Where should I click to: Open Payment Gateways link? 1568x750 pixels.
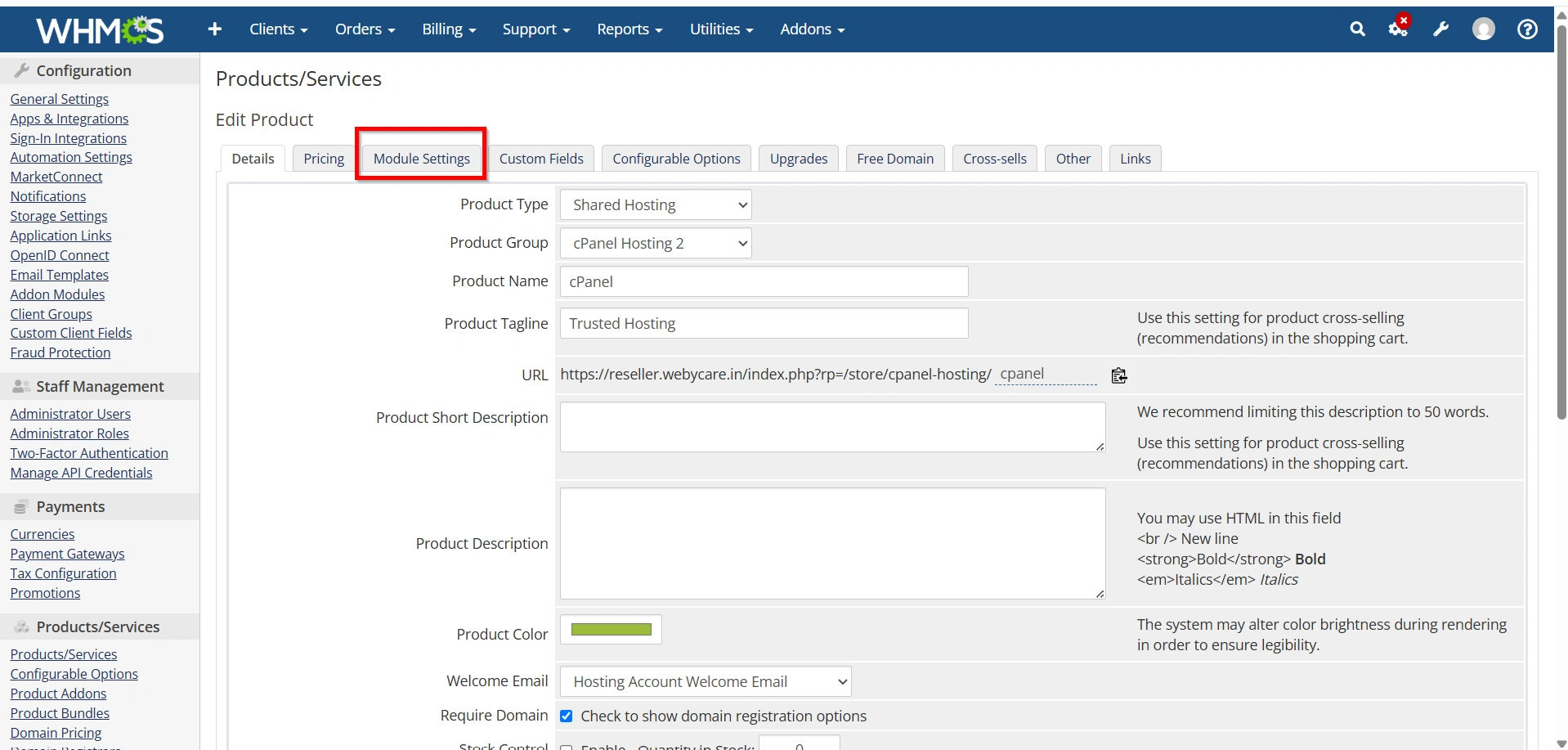(x=68, y=554)
